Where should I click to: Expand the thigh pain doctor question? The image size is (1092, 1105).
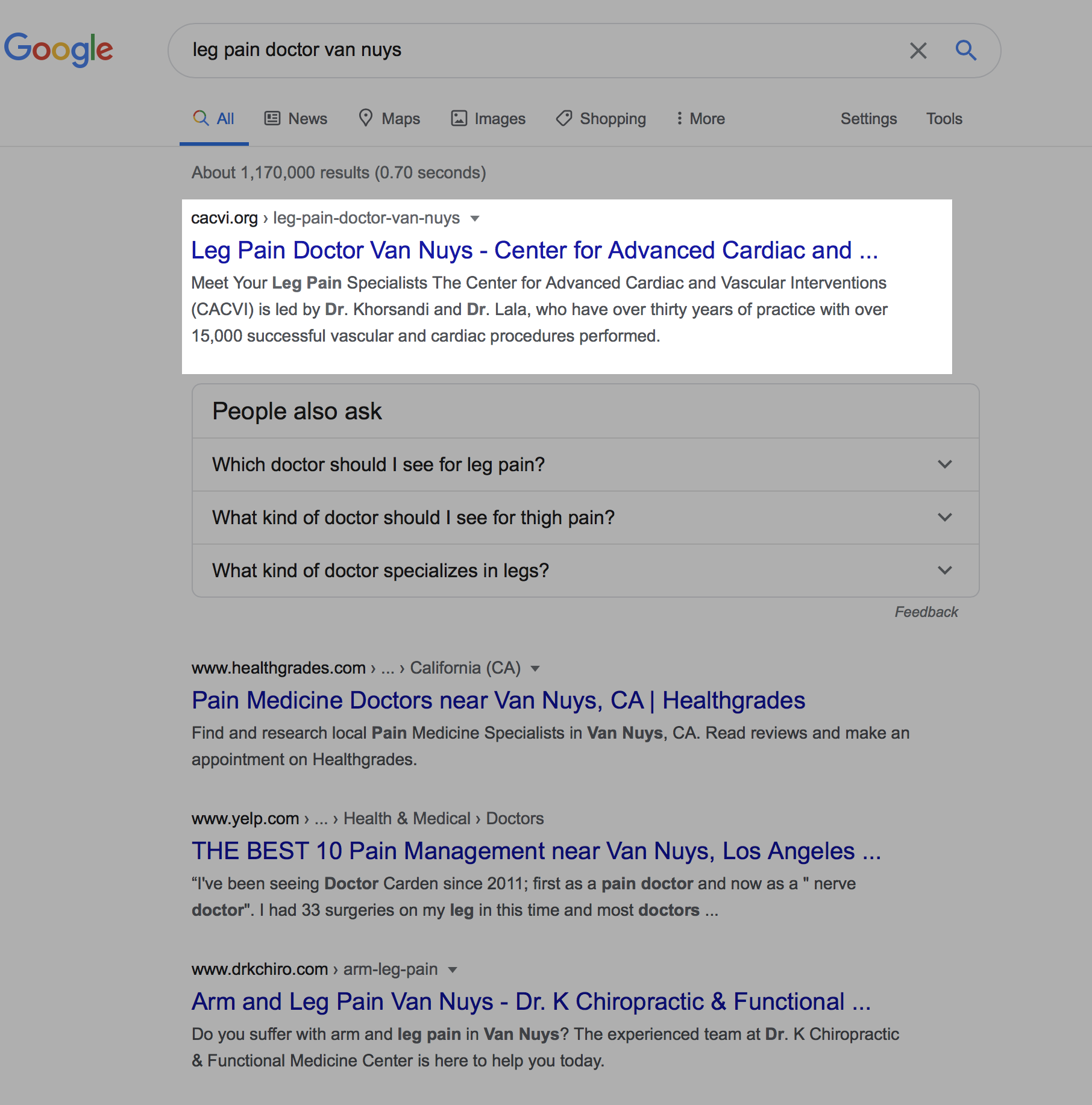[x=585, y=518]
